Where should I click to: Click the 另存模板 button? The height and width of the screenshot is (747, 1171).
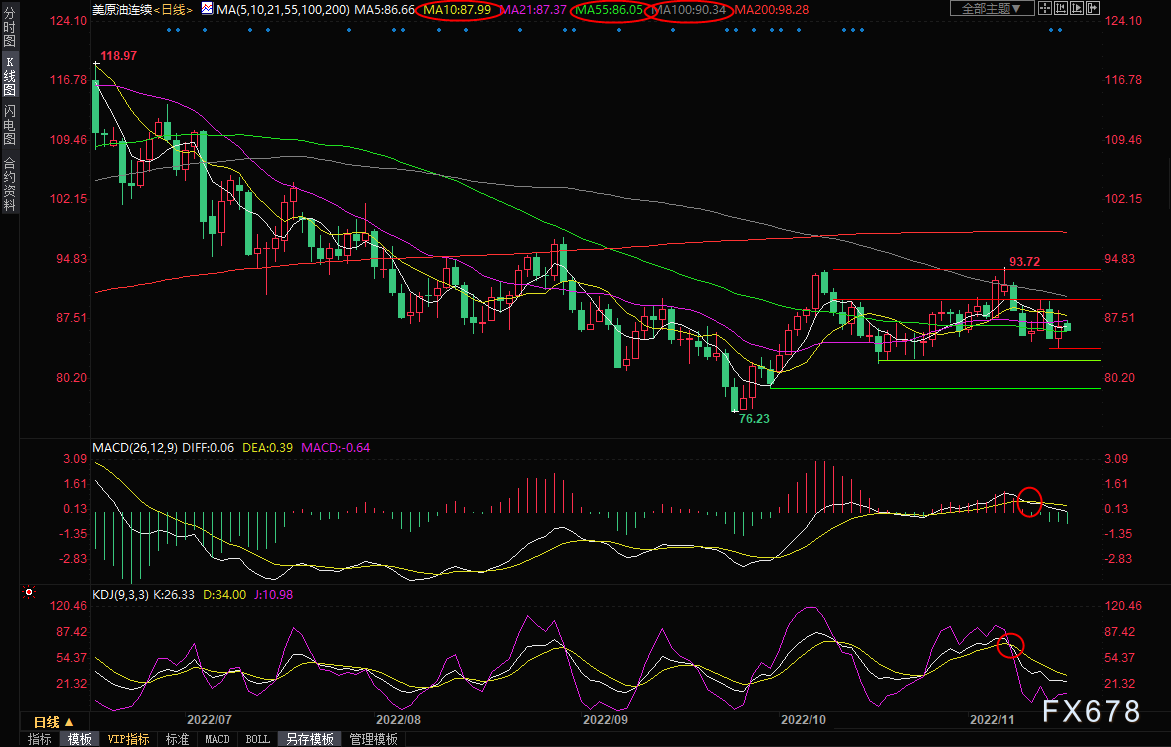[310, 739]
